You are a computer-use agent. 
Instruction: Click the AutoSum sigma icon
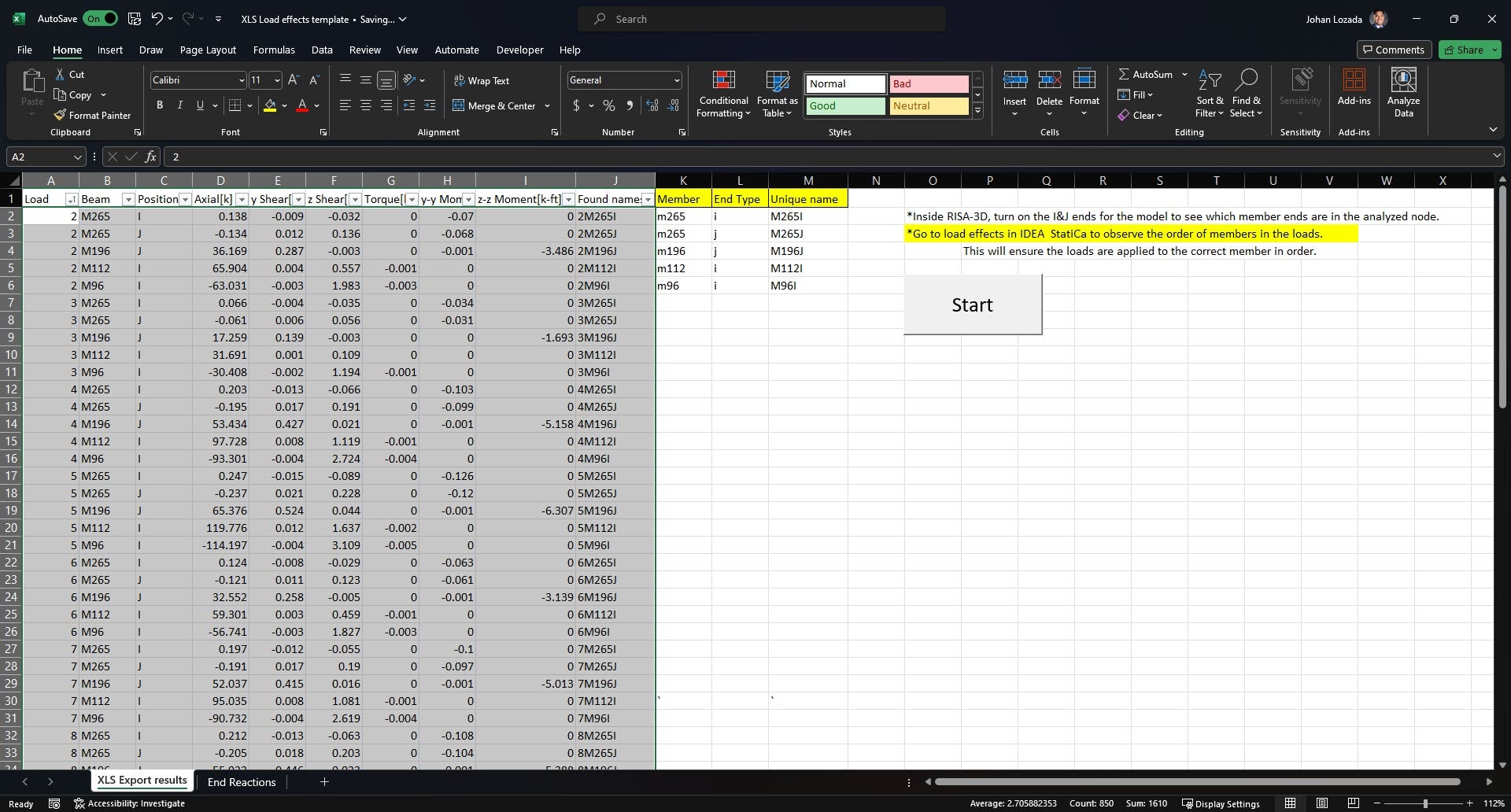(1124, 74)
